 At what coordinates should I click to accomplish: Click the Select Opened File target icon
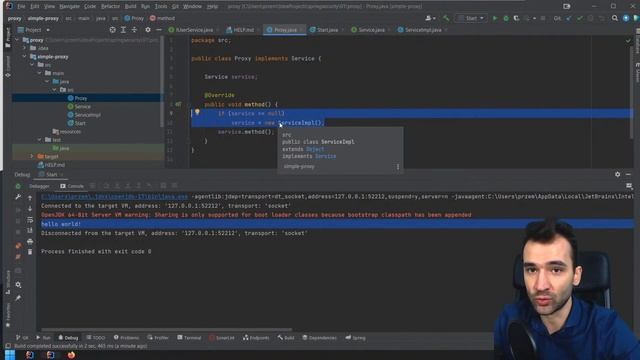[112, 30]
